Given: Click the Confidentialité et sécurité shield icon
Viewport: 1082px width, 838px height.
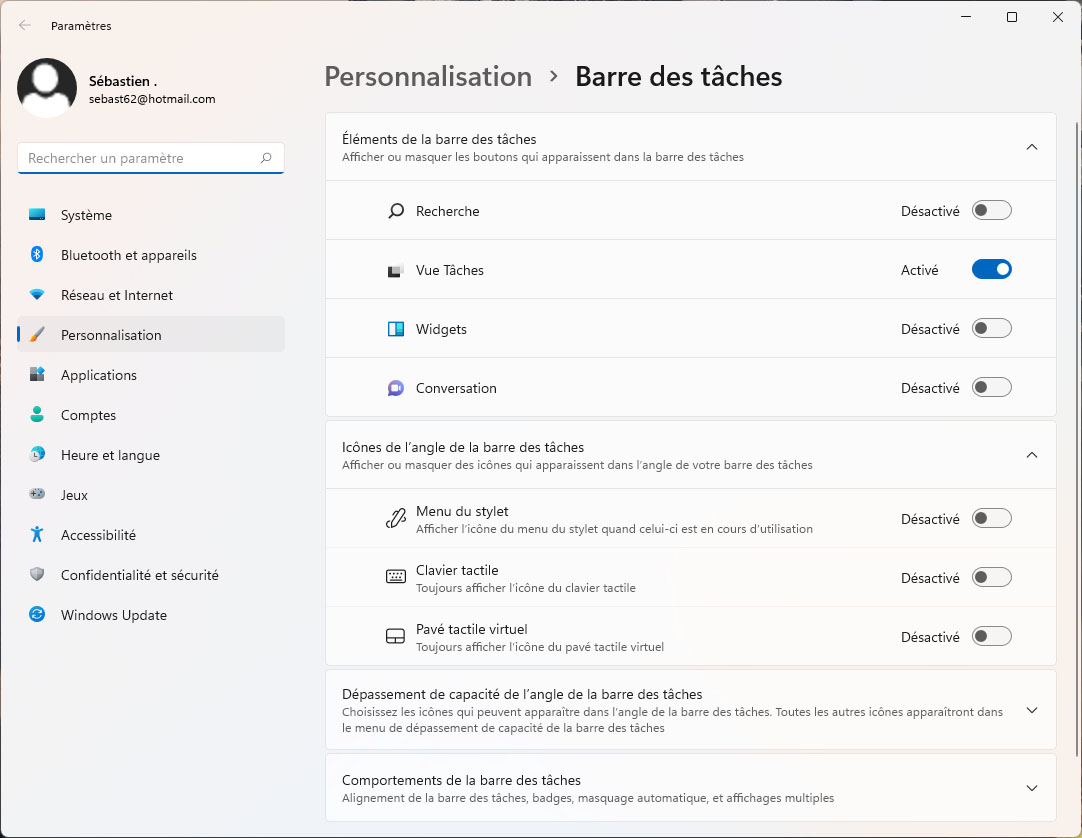Looking at the screenshot, I should click(x=37, y=575).
